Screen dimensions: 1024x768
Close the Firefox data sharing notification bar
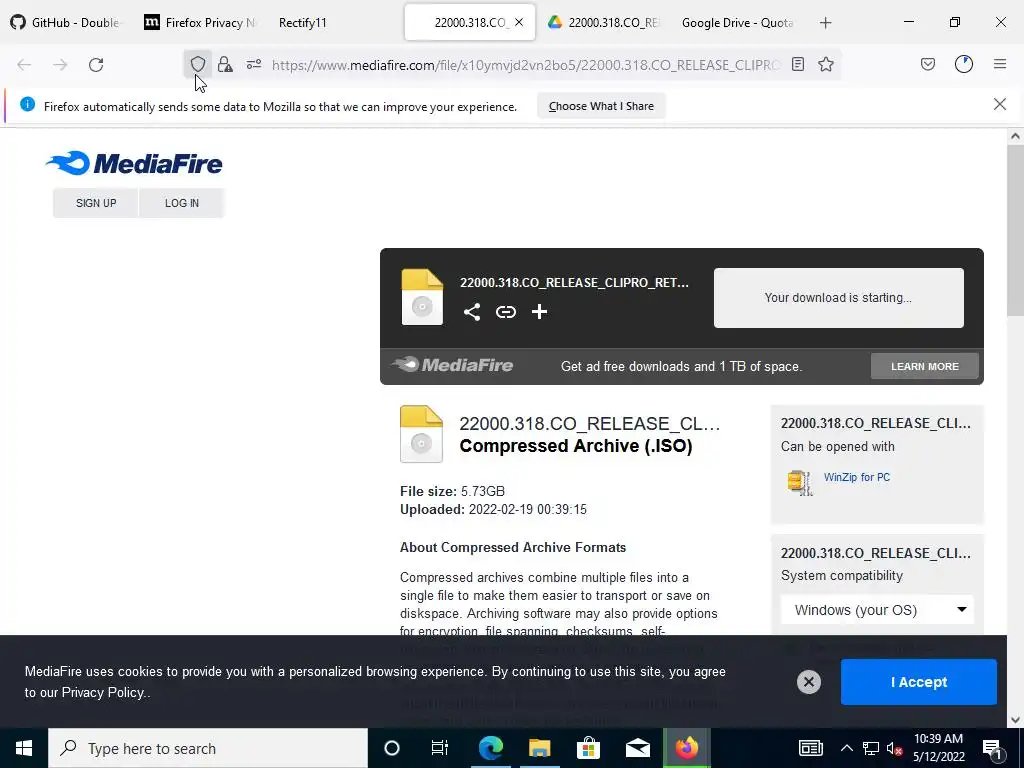(x=1000, y=104)
